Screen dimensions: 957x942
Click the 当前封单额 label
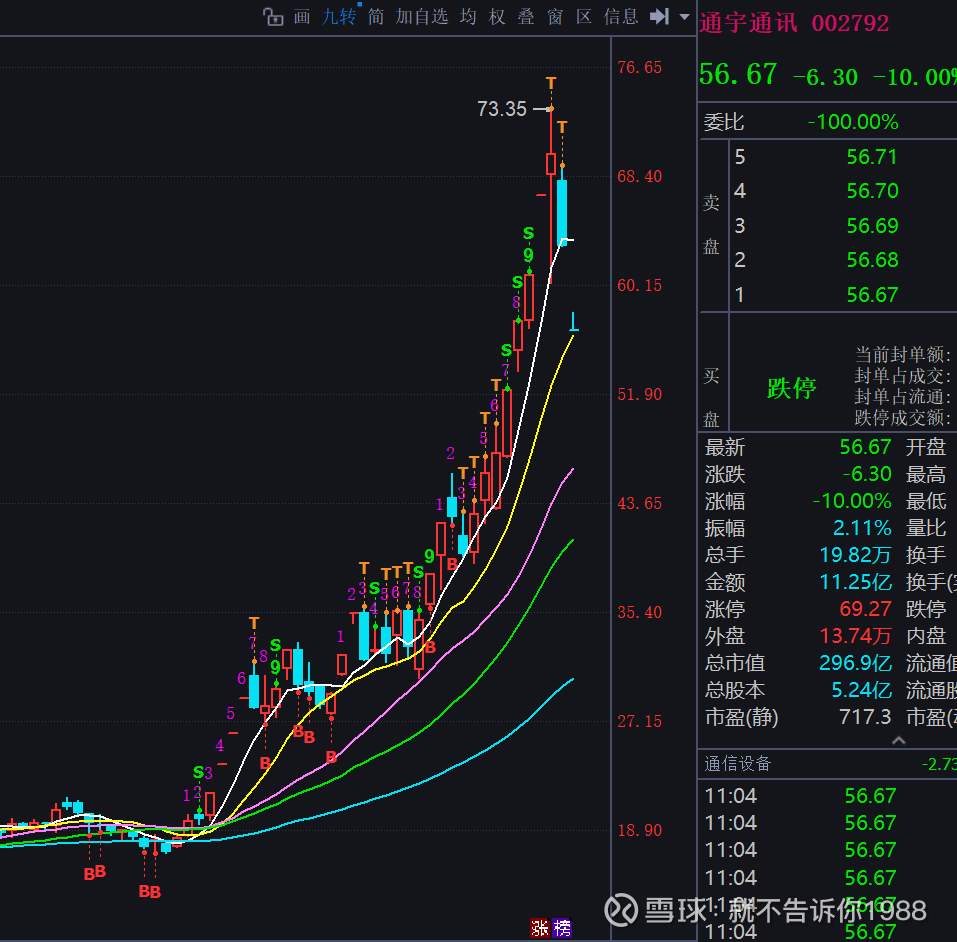pyautogui.click(x=903, y=354)
